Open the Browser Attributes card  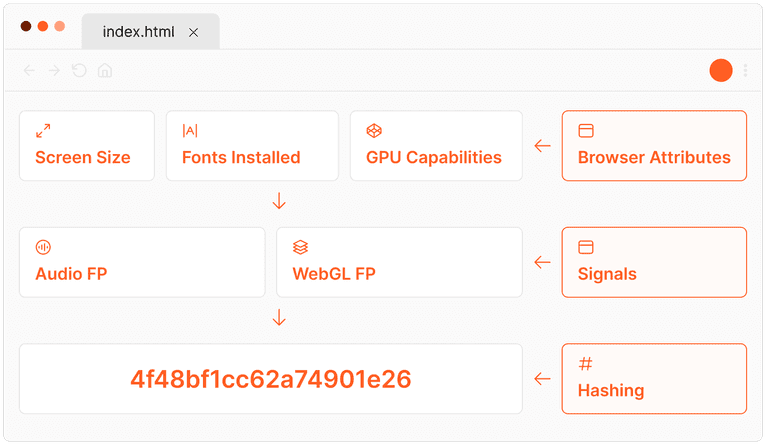[654, 146]
